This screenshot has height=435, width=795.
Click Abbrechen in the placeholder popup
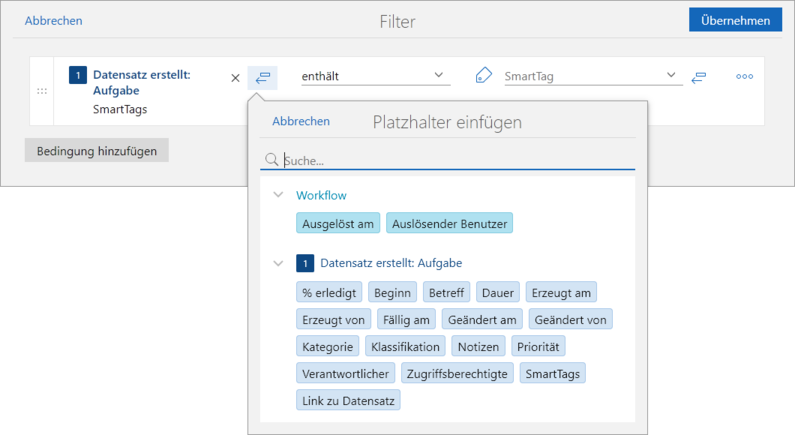coord(301,121)
